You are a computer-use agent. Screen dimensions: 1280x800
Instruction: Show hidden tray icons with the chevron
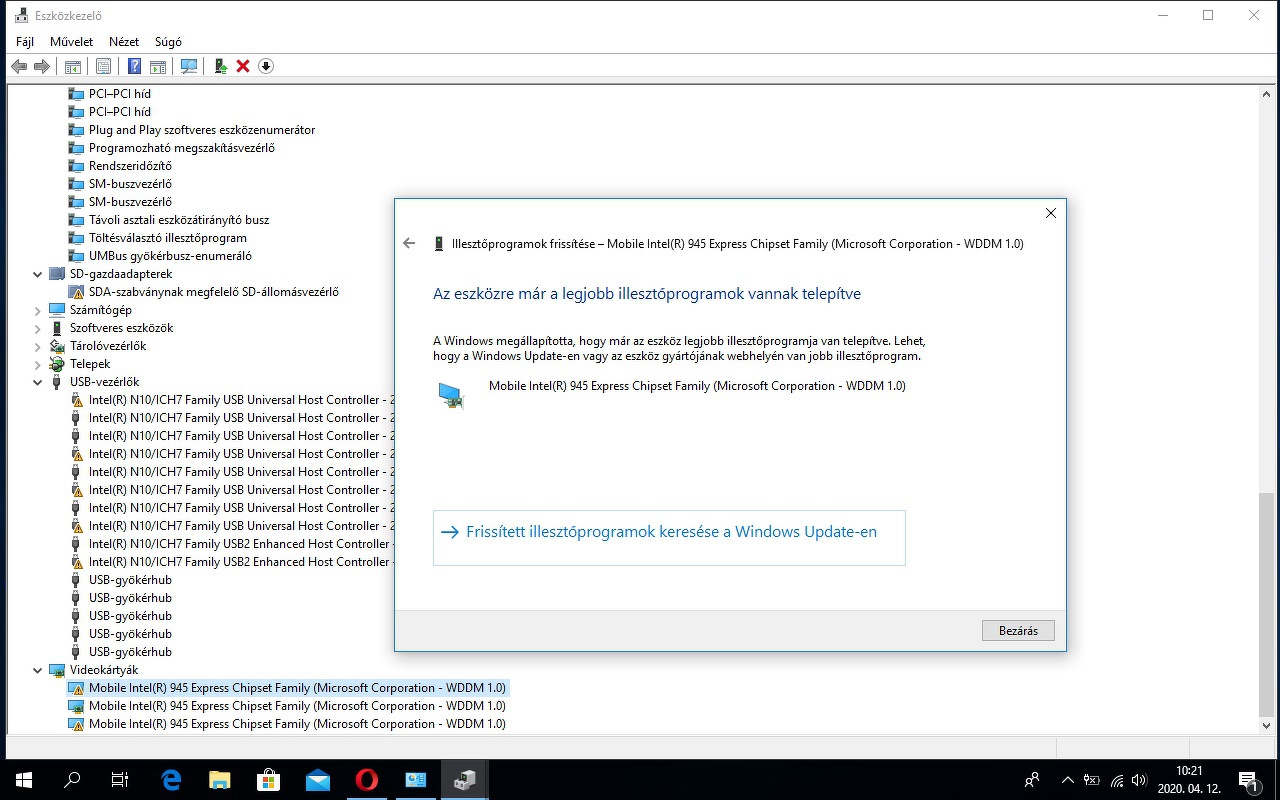1068,780
